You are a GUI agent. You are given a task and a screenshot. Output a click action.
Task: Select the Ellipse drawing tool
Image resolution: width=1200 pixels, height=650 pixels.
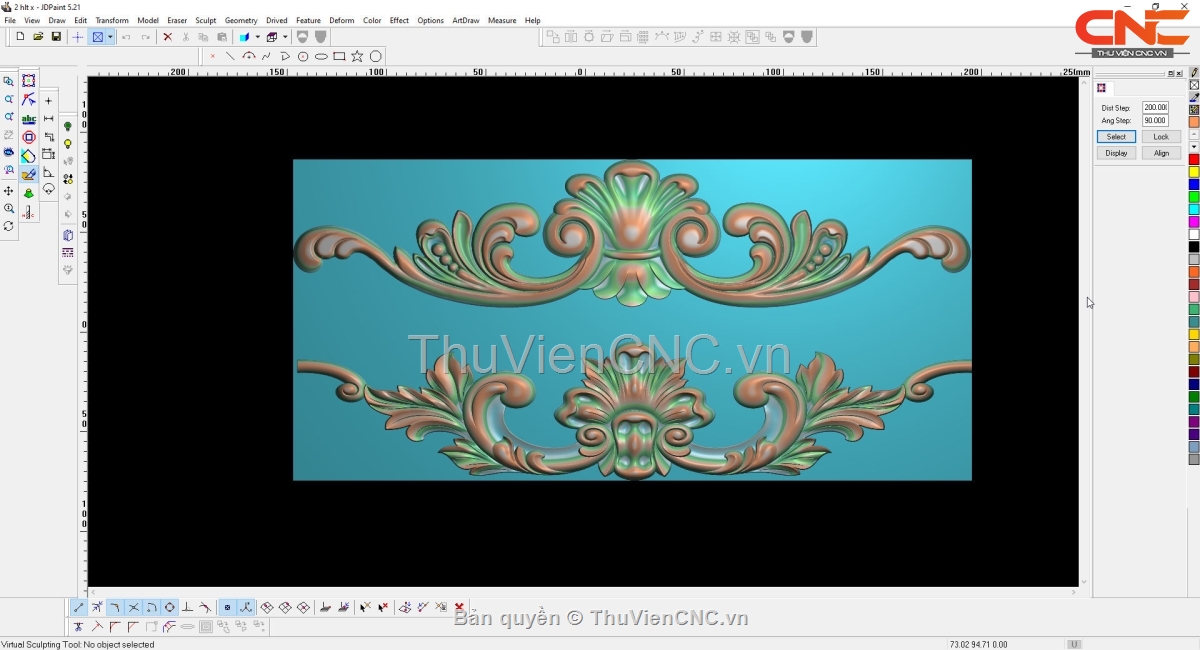click(x=321, y=56)
